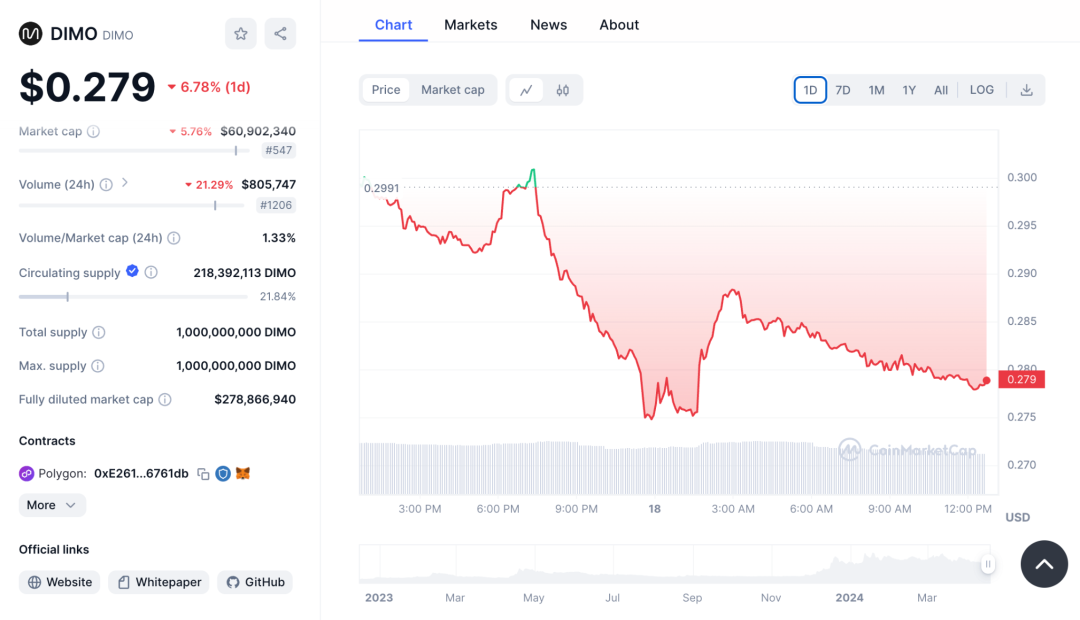Open the Whitepaper link
Viewport: 1080px width, 620px height.
[159, 582]
